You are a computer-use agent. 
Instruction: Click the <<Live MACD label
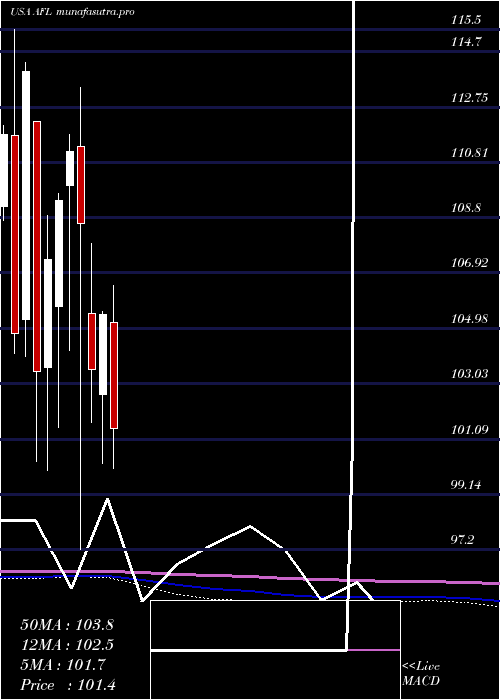click(x=421, y=674)
